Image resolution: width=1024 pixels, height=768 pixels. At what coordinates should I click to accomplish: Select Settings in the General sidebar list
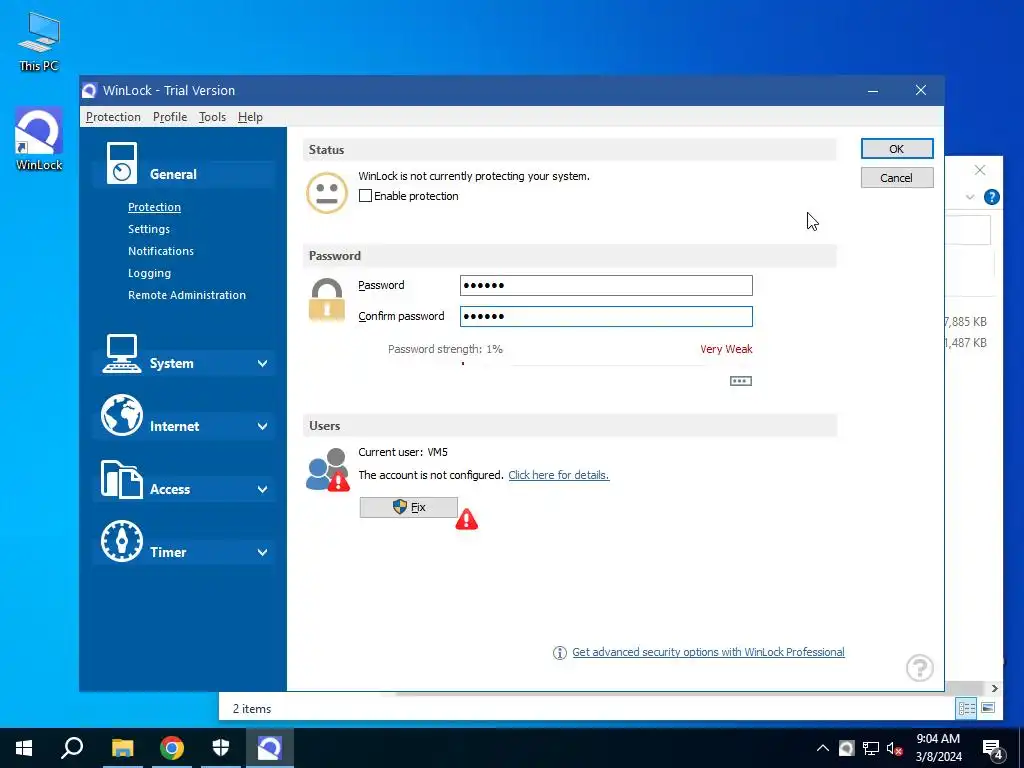point(149,229)
